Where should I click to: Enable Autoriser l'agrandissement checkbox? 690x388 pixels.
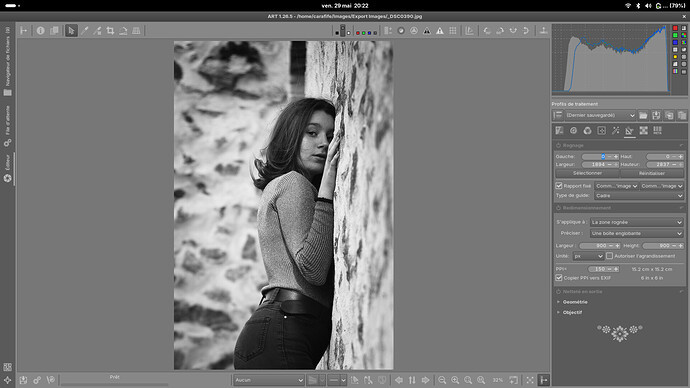coord(609,256)
